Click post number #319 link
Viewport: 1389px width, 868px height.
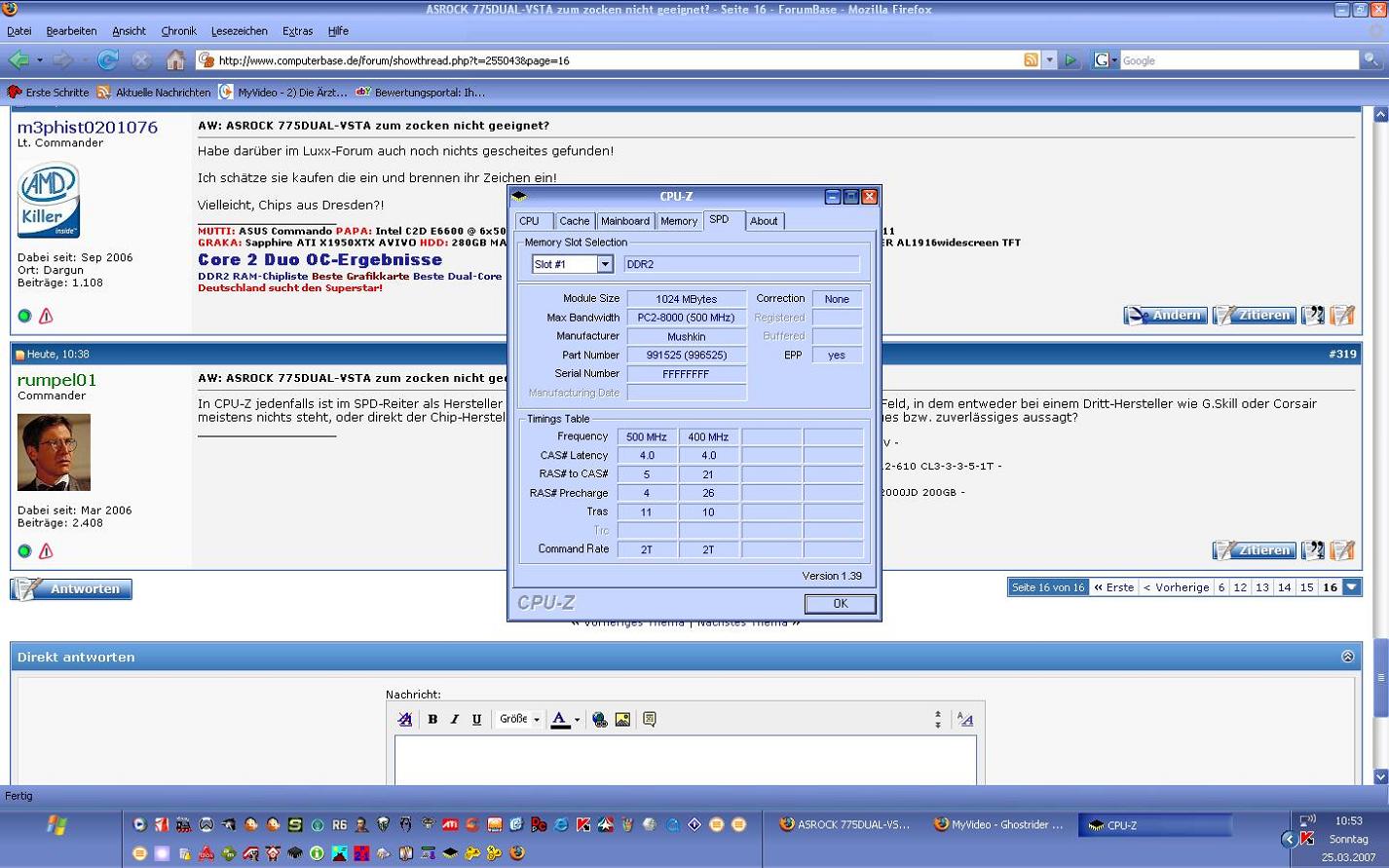tap(1342, 354)
